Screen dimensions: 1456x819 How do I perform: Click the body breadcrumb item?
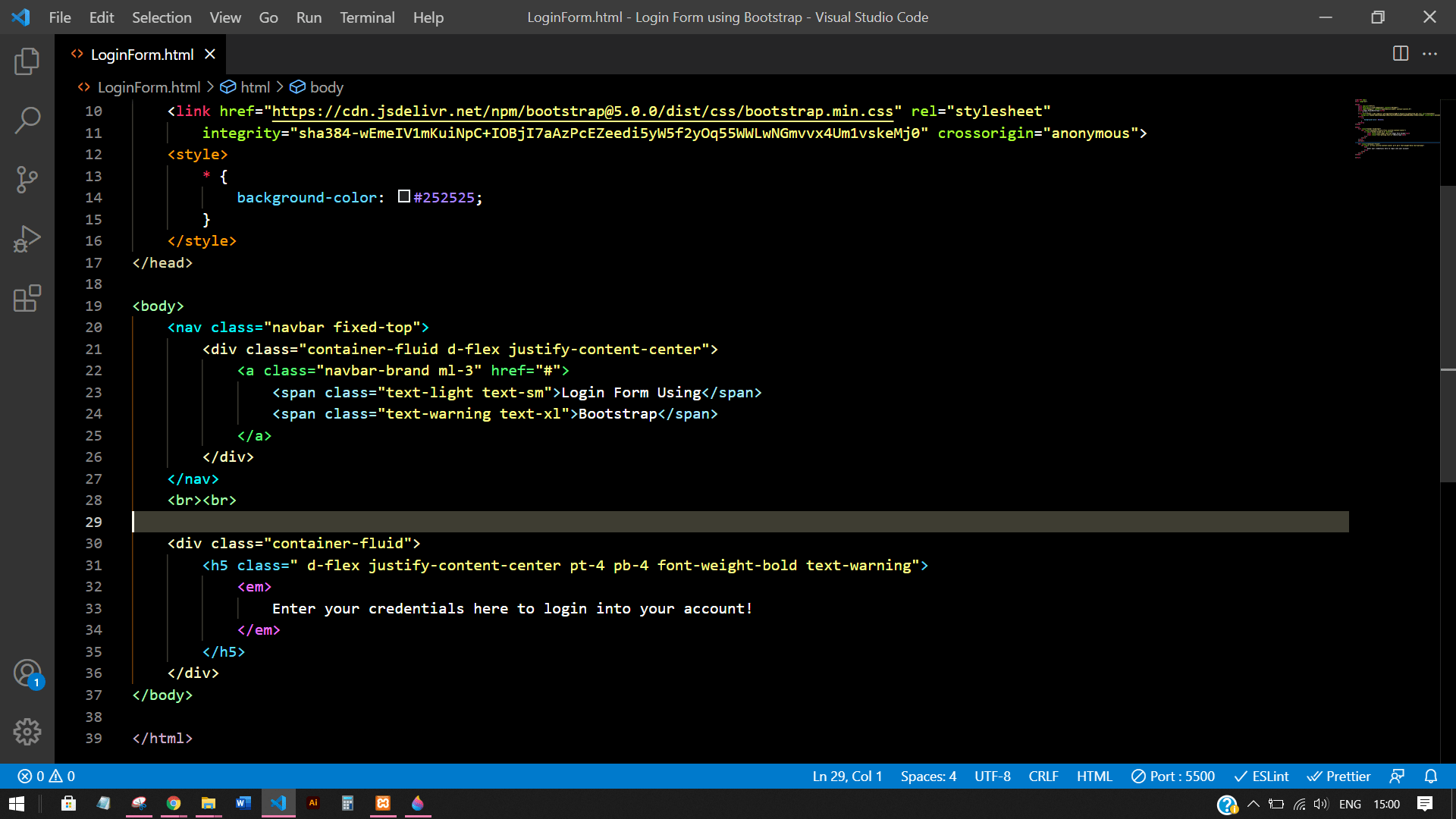pyautogui.click(x=326, y=87)
